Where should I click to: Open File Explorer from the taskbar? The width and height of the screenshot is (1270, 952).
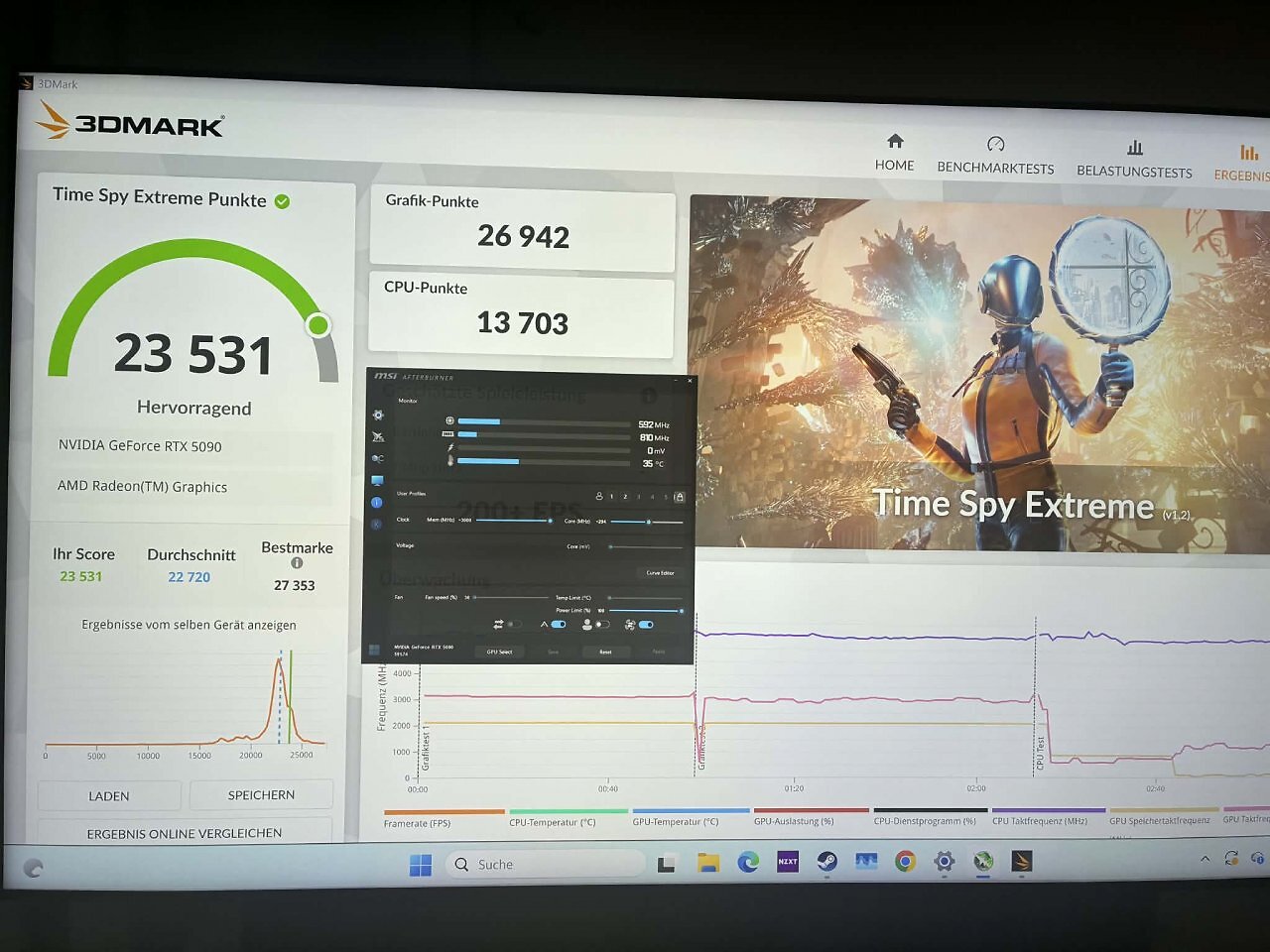click(707, 863)
